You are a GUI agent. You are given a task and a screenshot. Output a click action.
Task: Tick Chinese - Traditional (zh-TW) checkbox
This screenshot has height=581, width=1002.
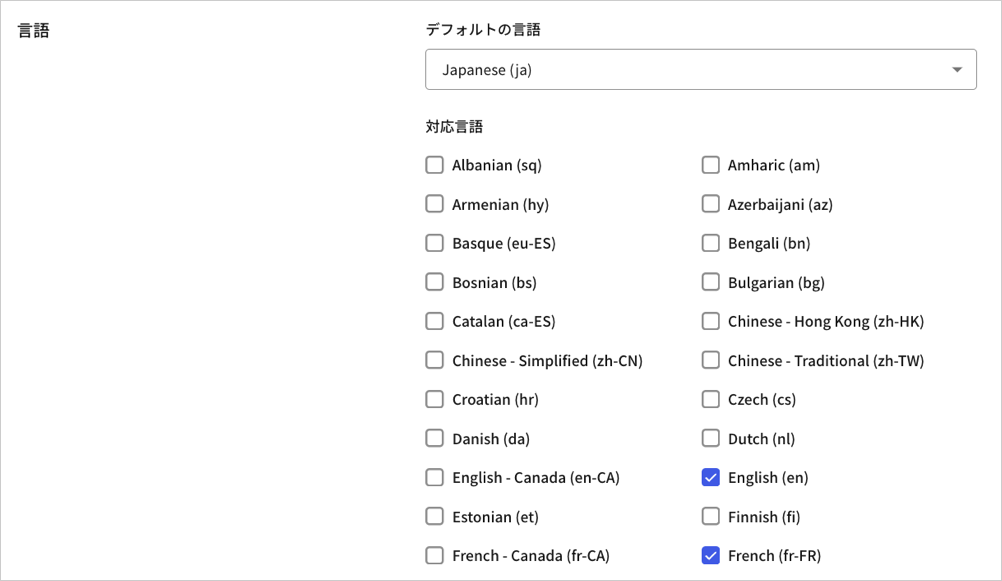(x=710, y=360)
